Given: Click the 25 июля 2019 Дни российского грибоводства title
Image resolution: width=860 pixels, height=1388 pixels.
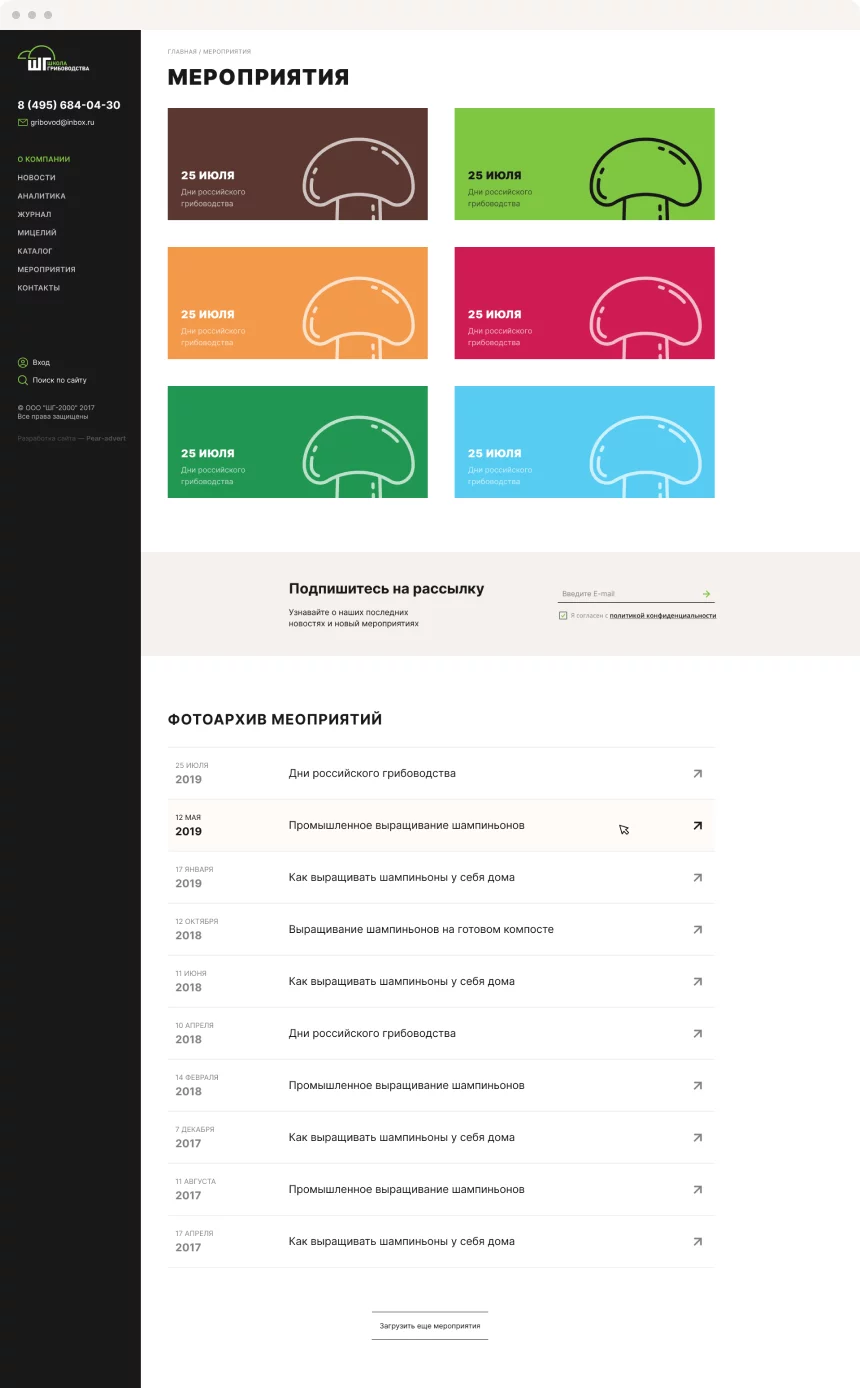Looking at the screenshot, I should (372, 773).
